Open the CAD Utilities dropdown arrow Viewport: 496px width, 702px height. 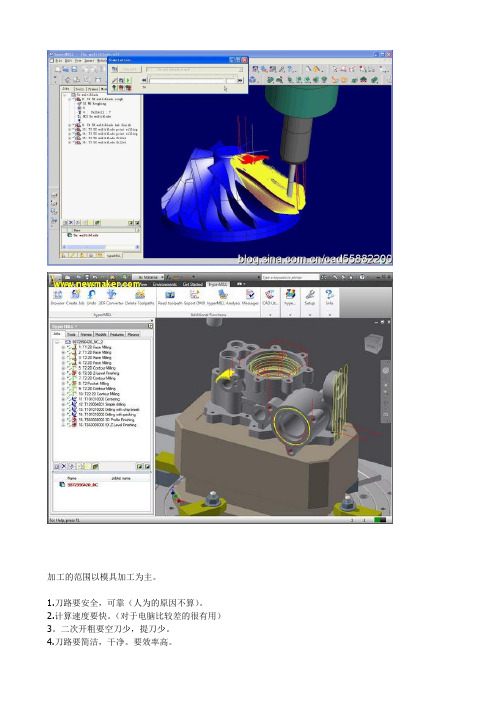[x=270, y=315]
